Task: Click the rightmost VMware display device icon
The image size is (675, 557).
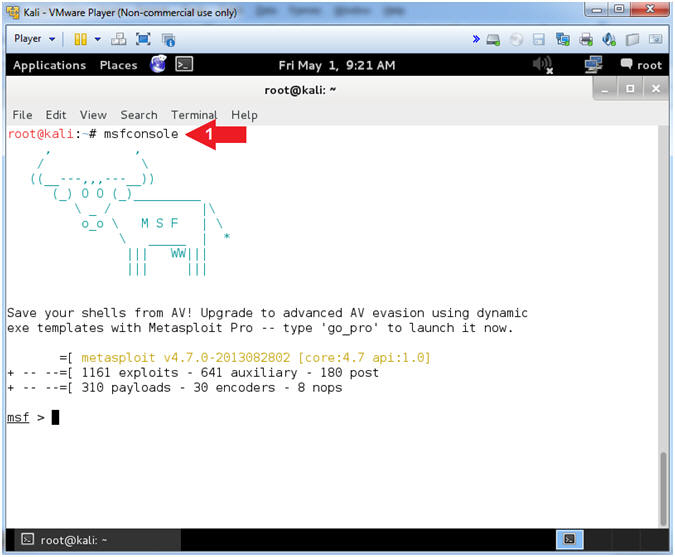Action: click(655, 39)
